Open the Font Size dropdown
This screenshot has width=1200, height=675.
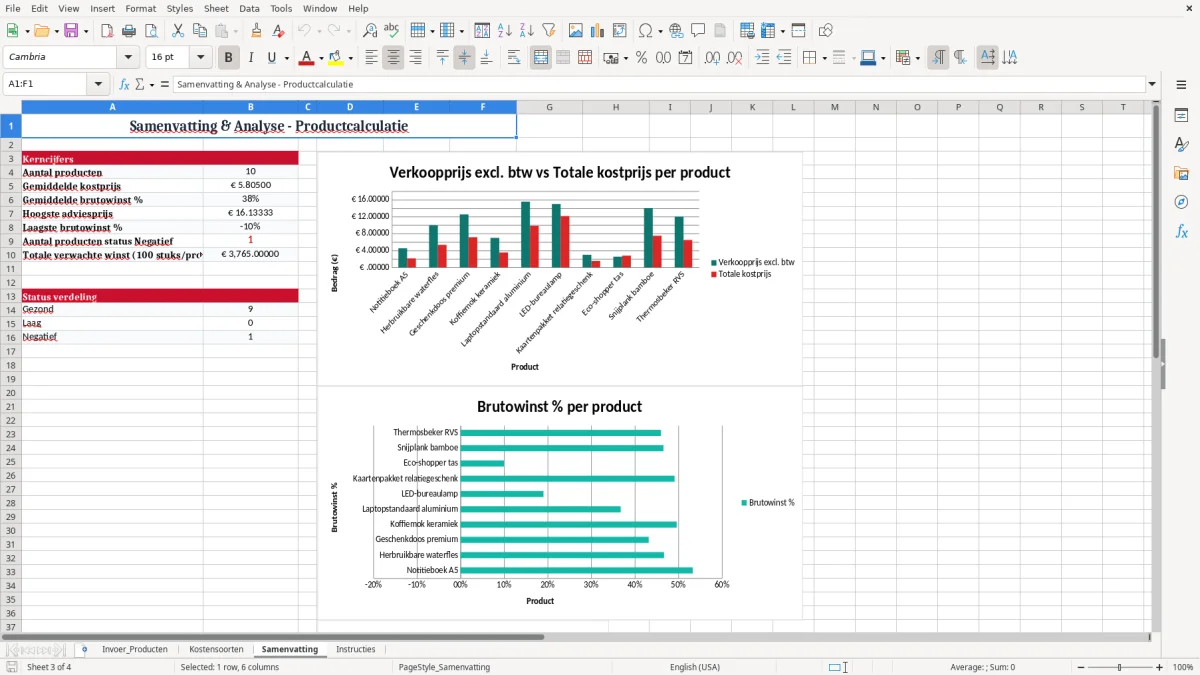(x=201, y=58)
